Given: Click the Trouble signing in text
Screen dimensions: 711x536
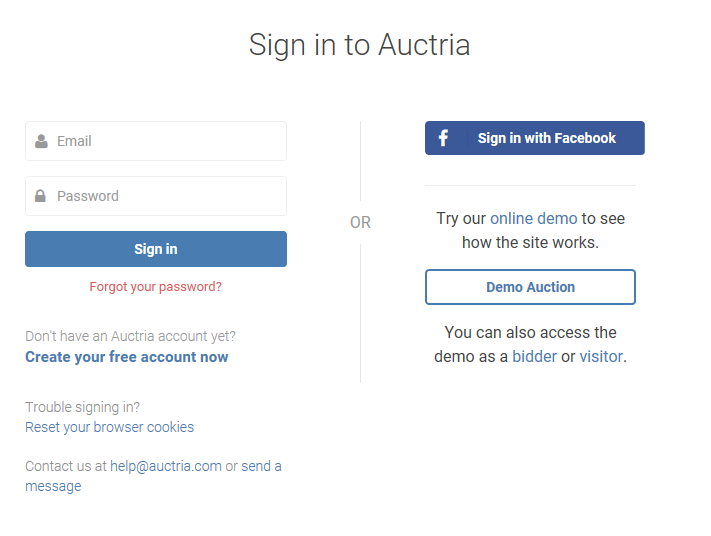Looking at the screenshot, I should [x=83, y=407].
